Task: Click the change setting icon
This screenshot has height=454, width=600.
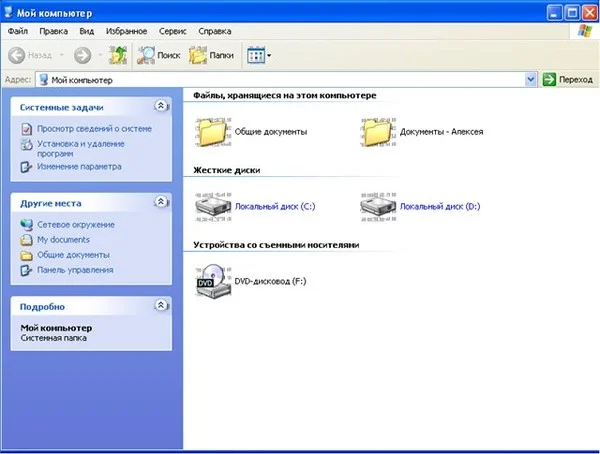Action: (x=26, y=167)
